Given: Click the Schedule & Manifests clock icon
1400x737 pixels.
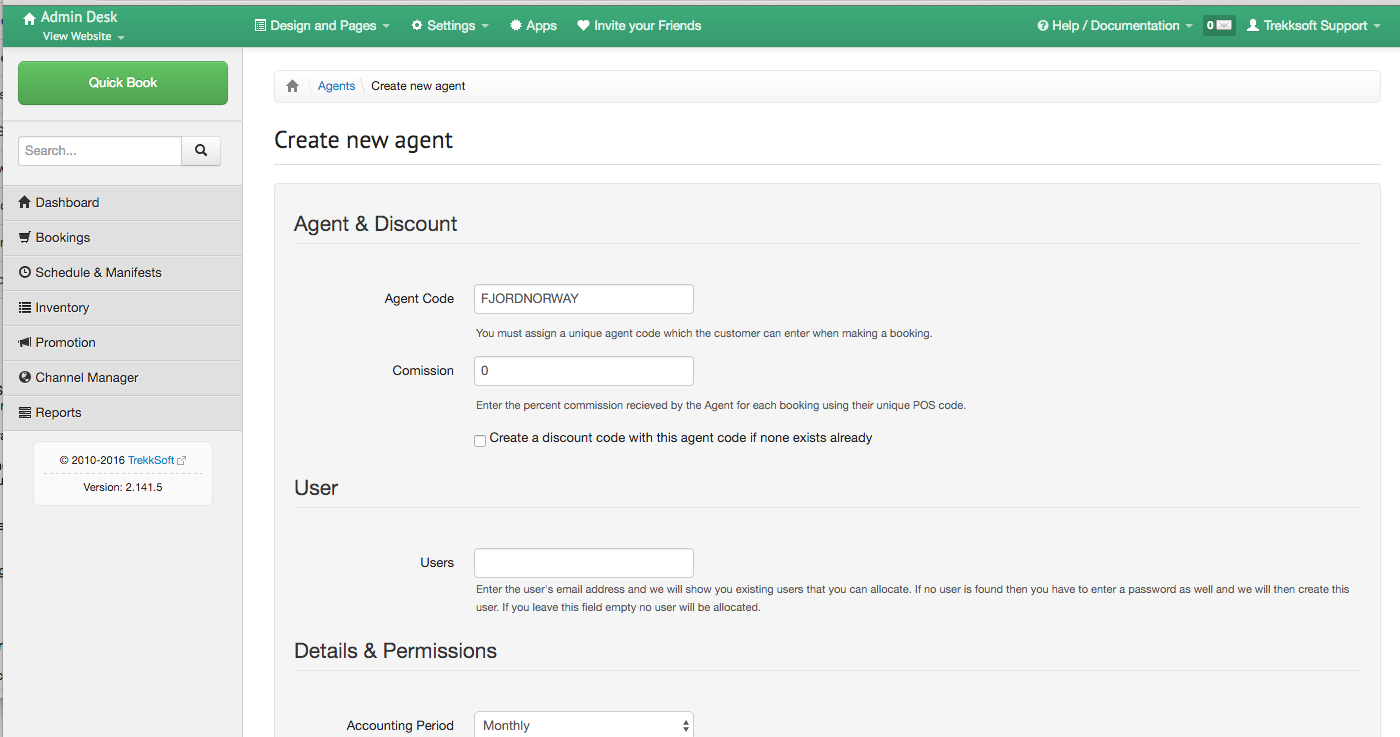Looking at the screenshot, I should pyautogui.click(x=25, y=272).
